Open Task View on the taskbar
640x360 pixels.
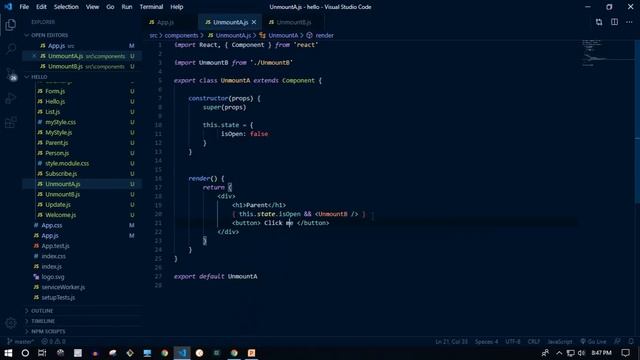coord(42,353)
